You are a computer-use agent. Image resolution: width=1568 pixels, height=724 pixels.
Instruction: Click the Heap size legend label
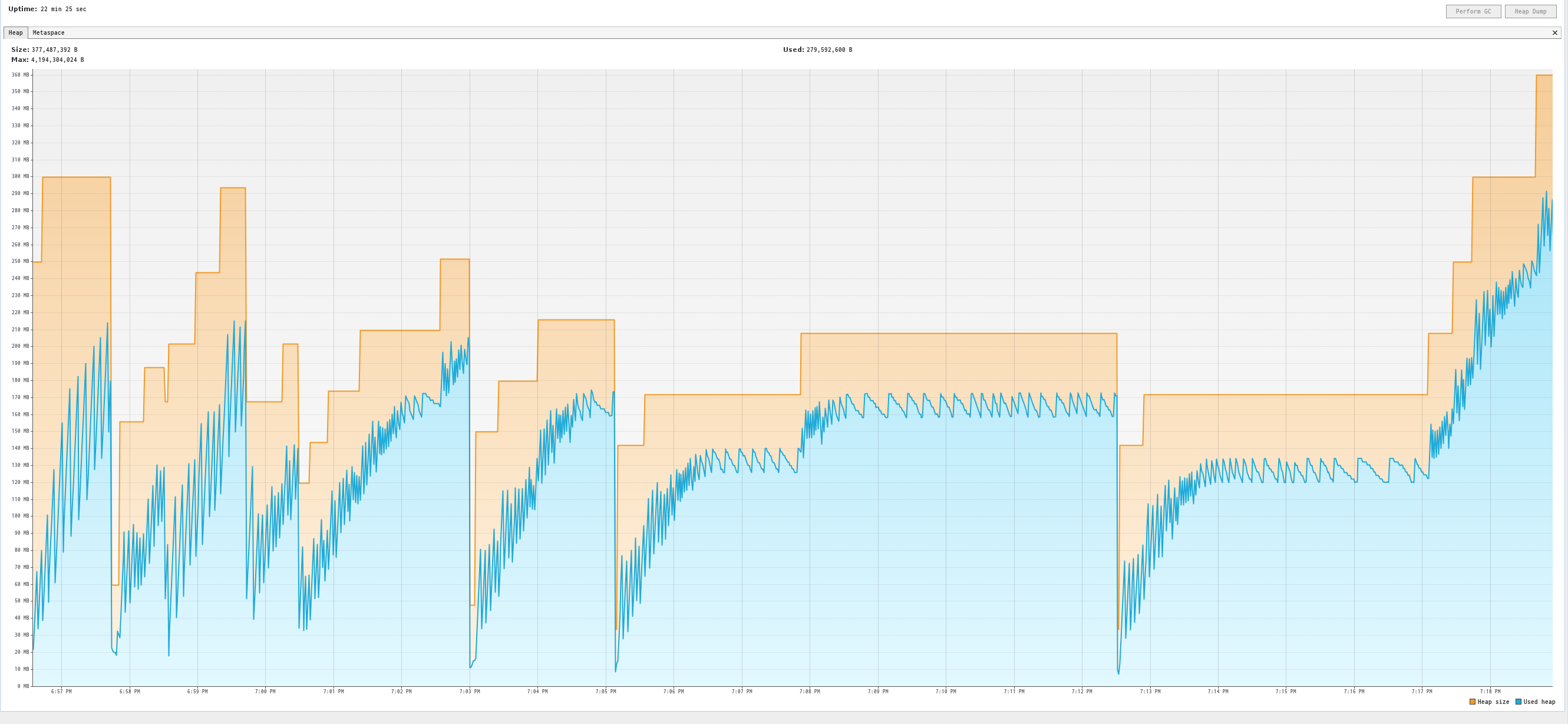1493,702
